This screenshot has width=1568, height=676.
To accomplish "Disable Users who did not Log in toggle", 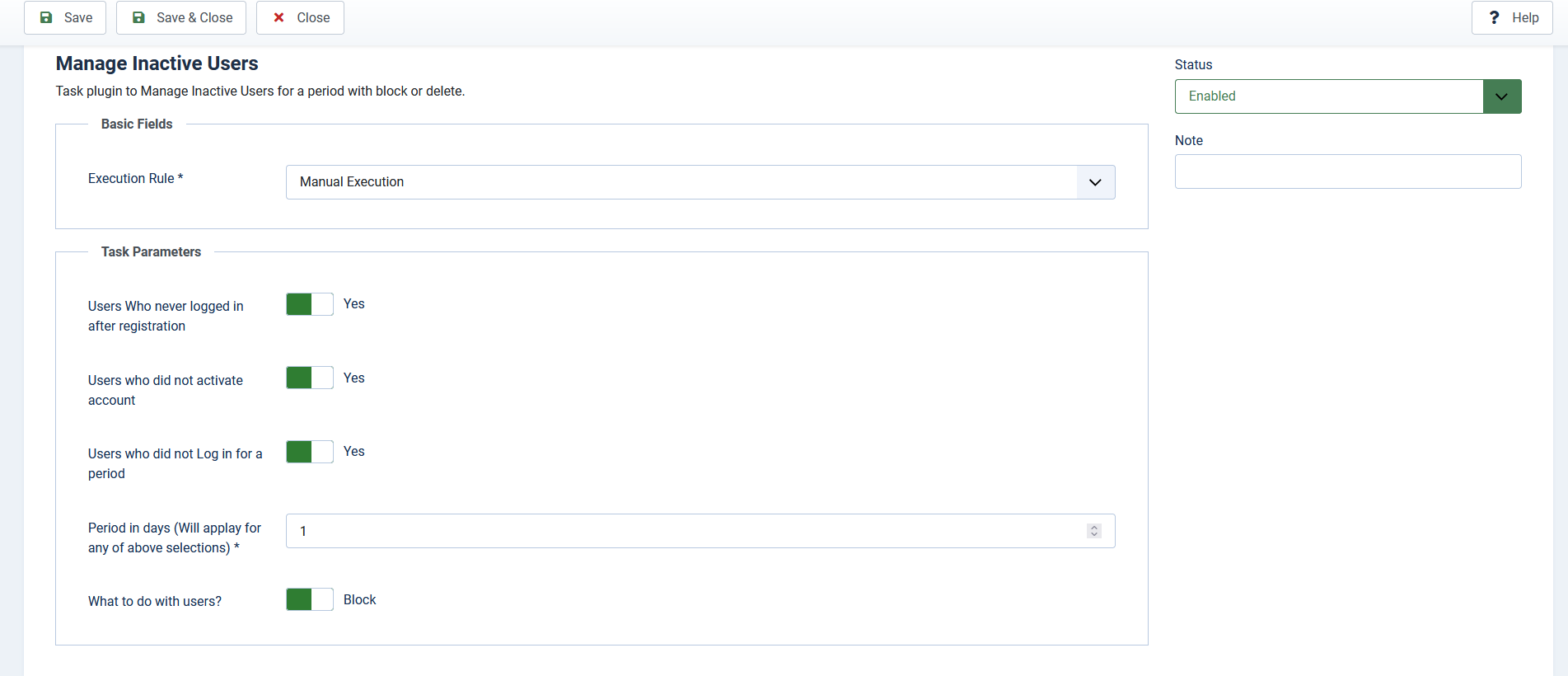I will click(310, 452).
